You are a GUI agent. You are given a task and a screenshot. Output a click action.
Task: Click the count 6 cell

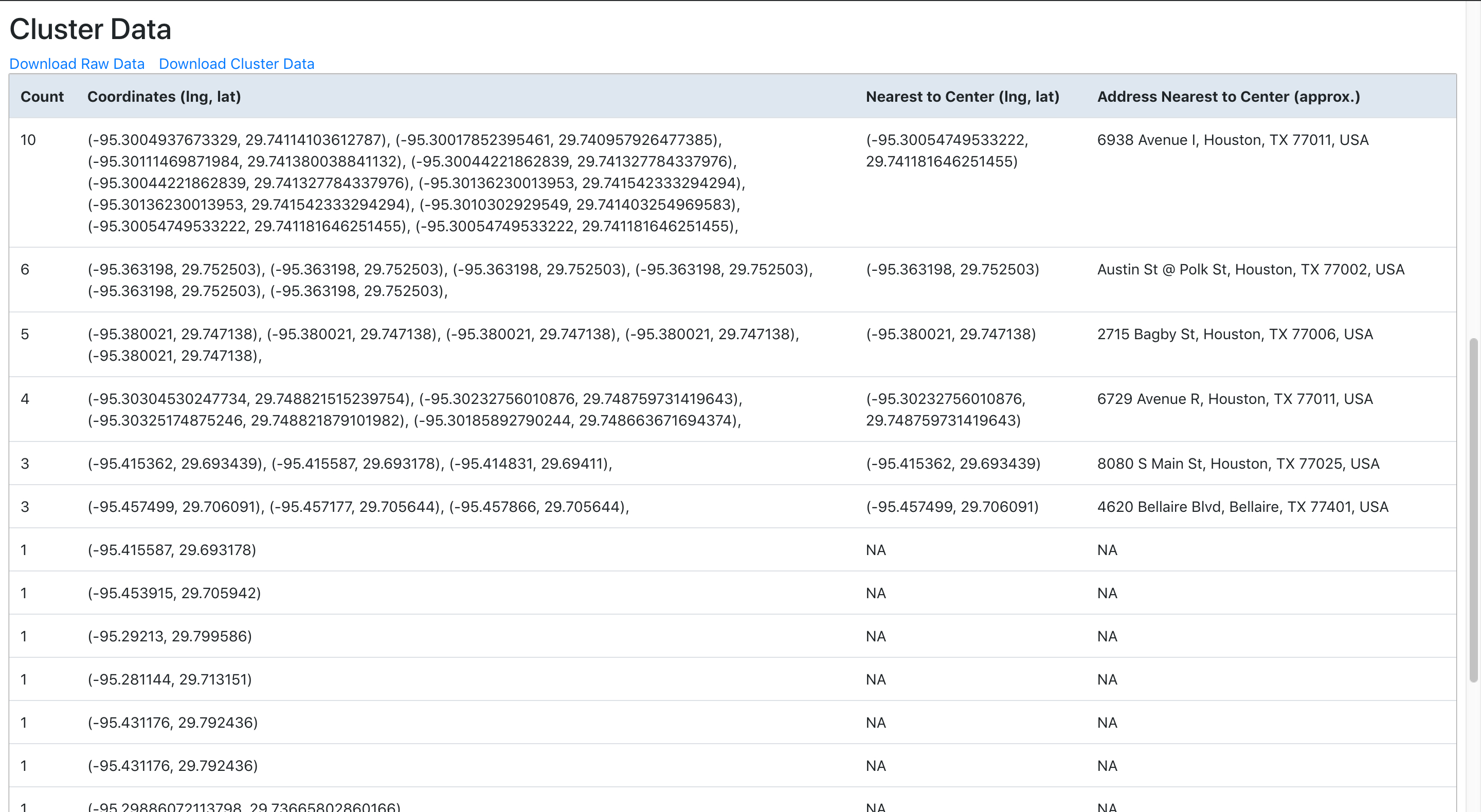[25, 269]
